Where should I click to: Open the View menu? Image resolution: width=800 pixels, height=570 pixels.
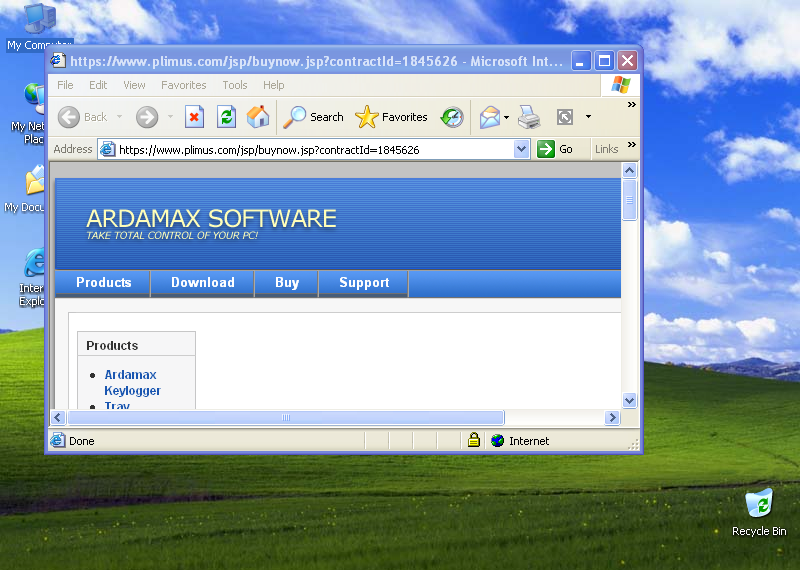134,85
